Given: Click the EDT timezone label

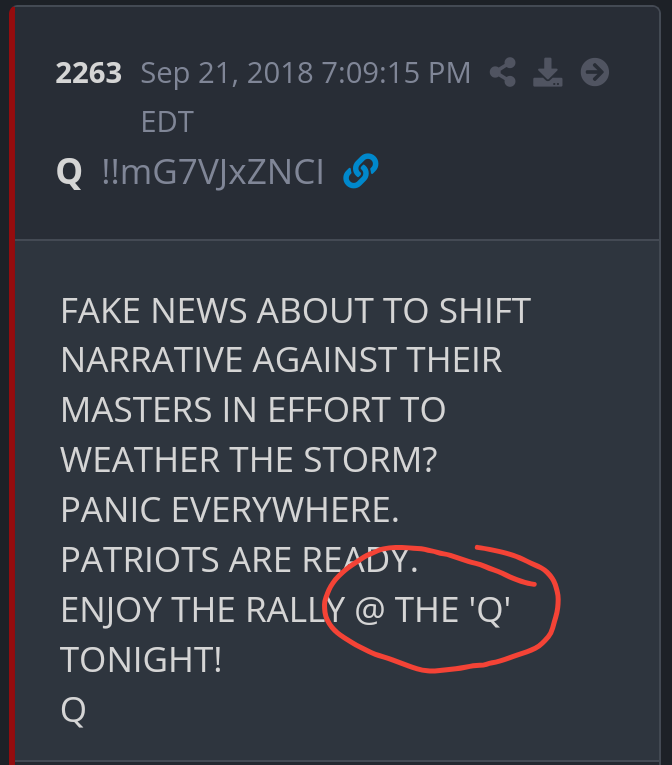Looking at the screenshot, I should coord(167,121).
